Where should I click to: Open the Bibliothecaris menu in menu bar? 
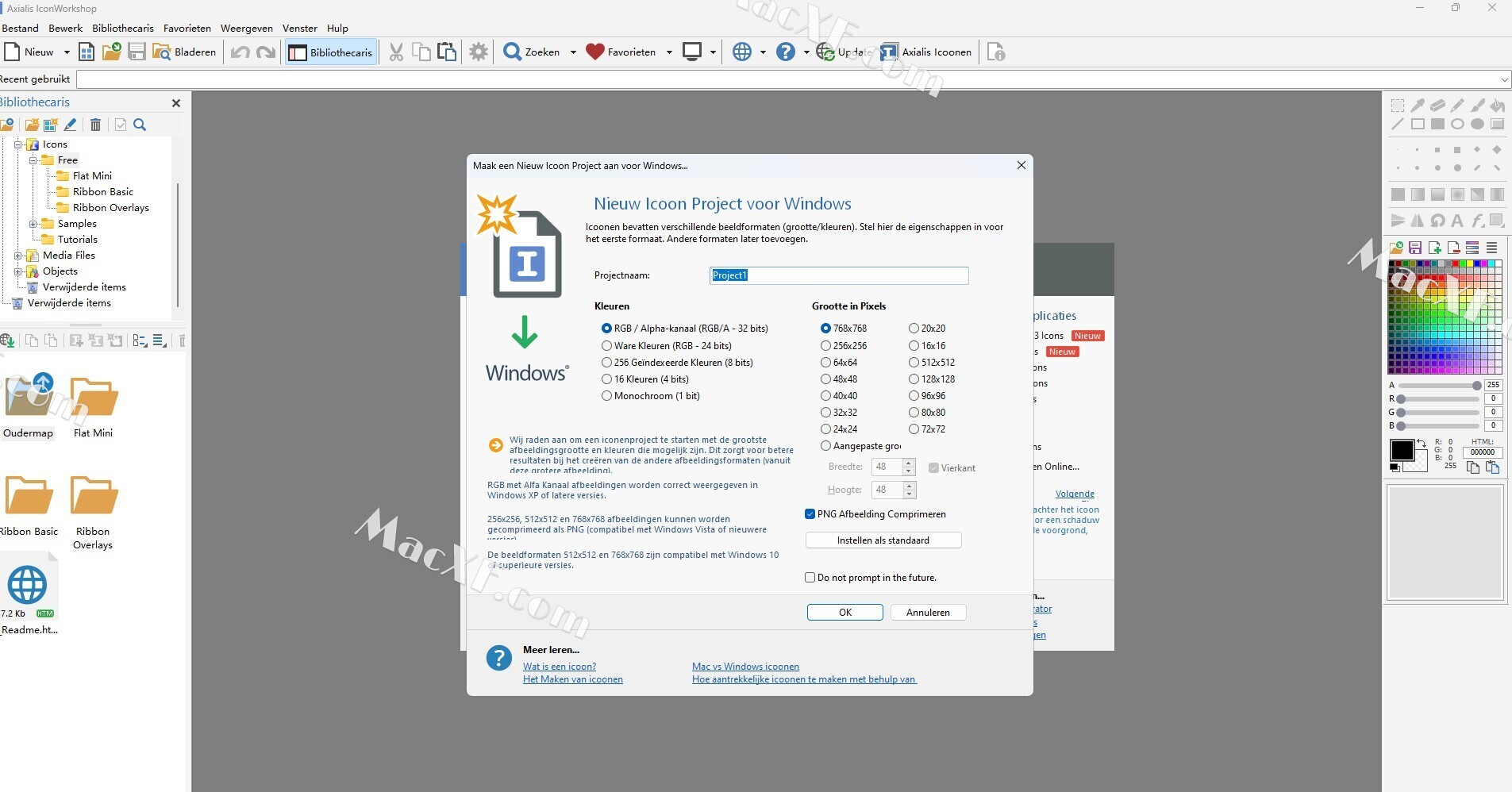pyautogui.click(x=123, y=28)
